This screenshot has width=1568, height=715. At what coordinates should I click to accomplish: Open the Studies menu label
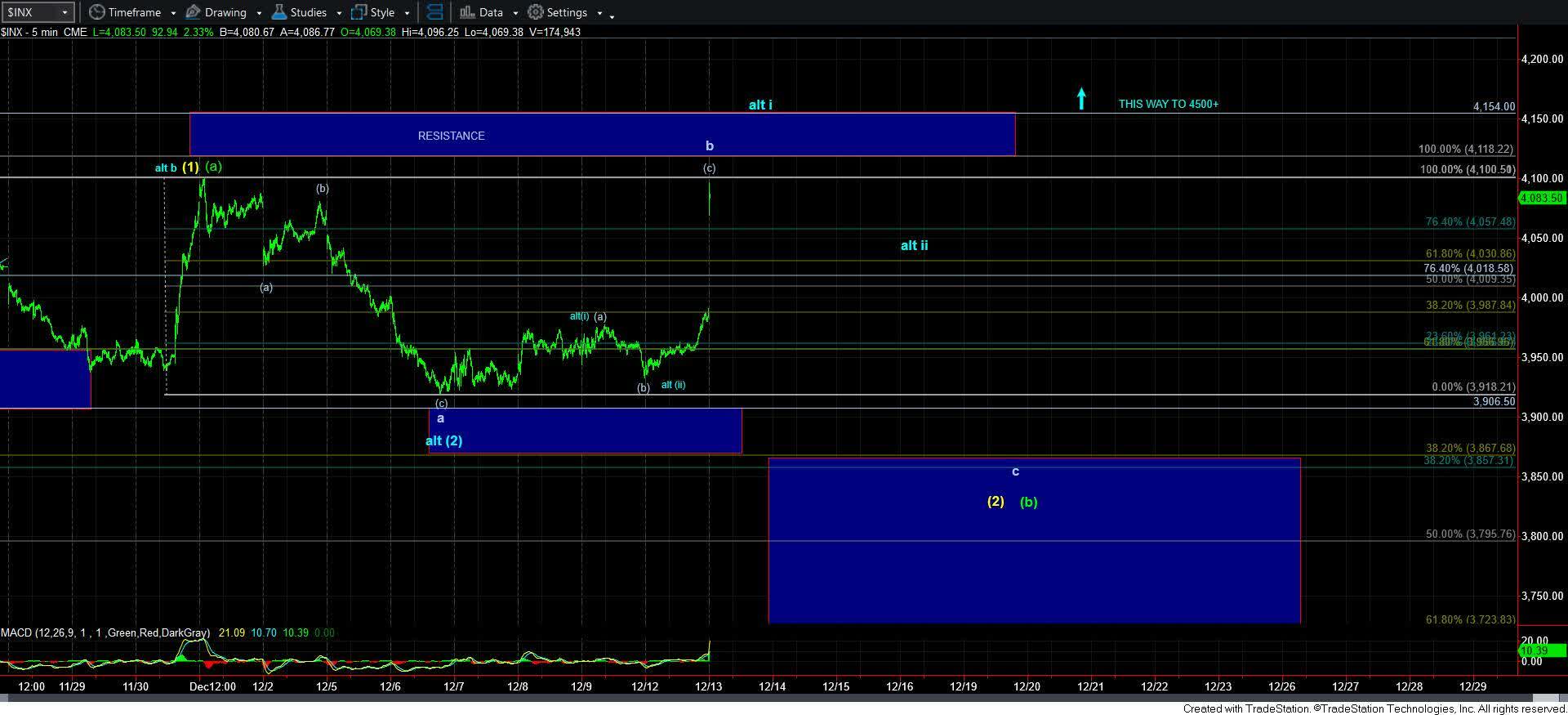point(308,12)
